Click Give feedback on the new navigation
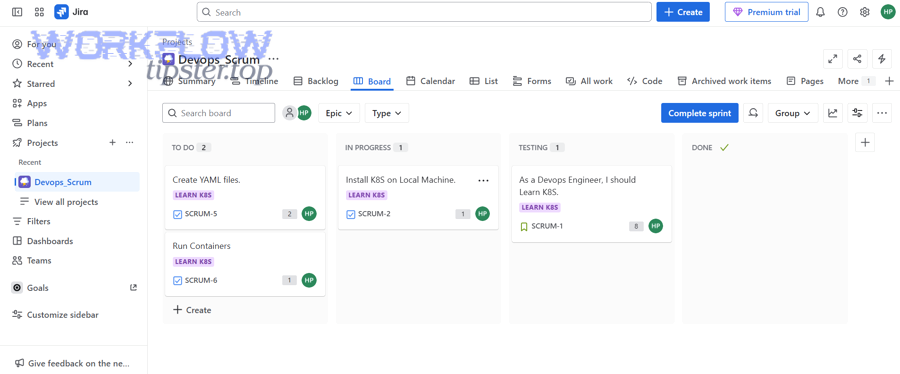The height and width of the screenshot is (374, 900). point(72,363)
